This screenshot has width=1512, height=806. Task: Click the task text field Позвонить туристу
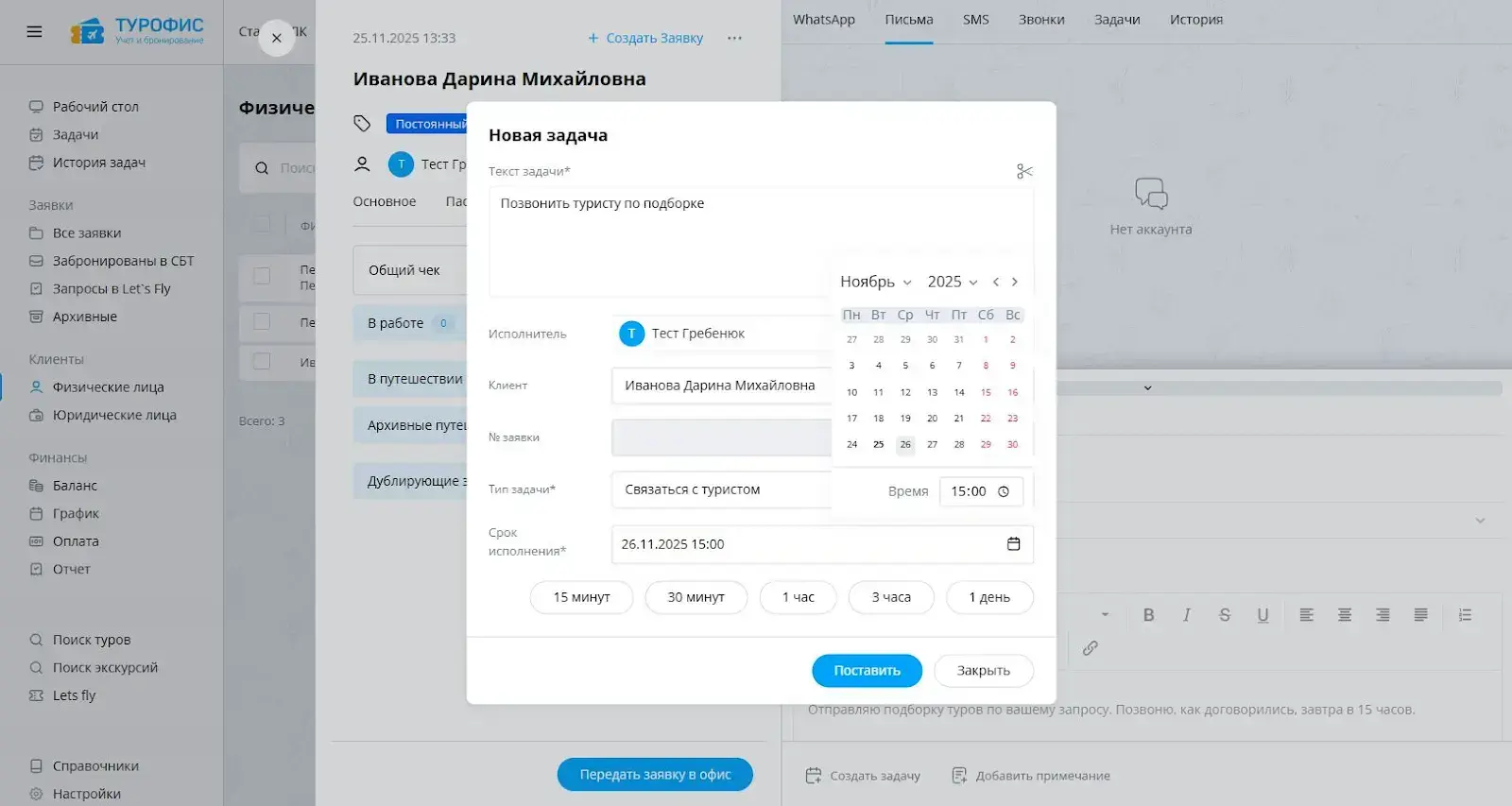click(x=761, y=241)
